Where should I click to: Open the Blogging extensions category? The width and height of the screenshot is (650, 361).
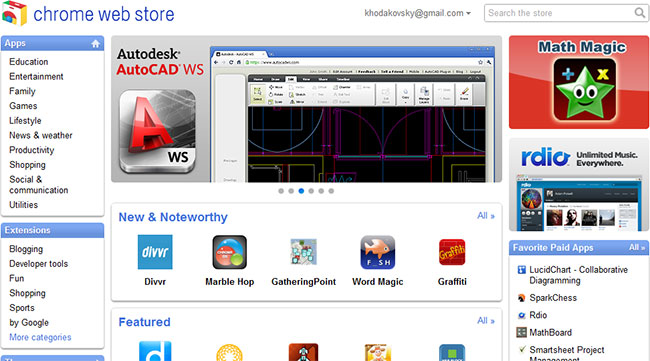click(26, 249)
